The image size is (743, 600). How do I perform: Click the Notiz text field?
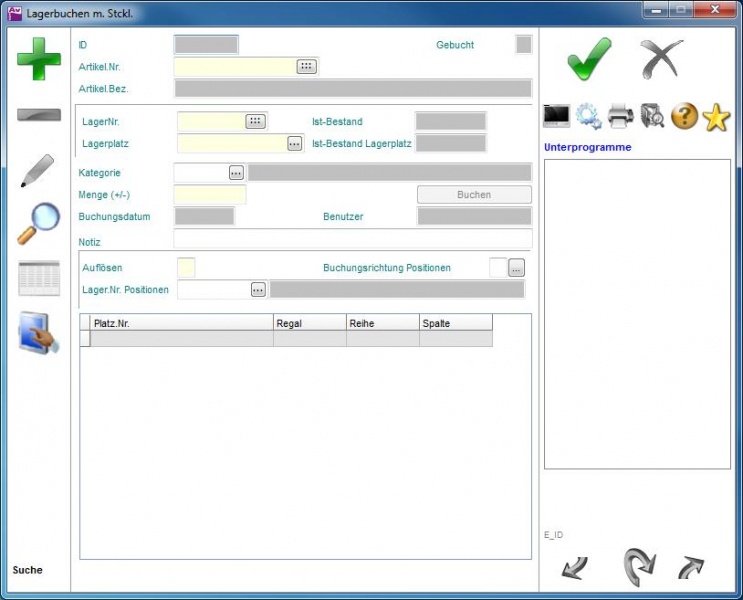(352, 239)
